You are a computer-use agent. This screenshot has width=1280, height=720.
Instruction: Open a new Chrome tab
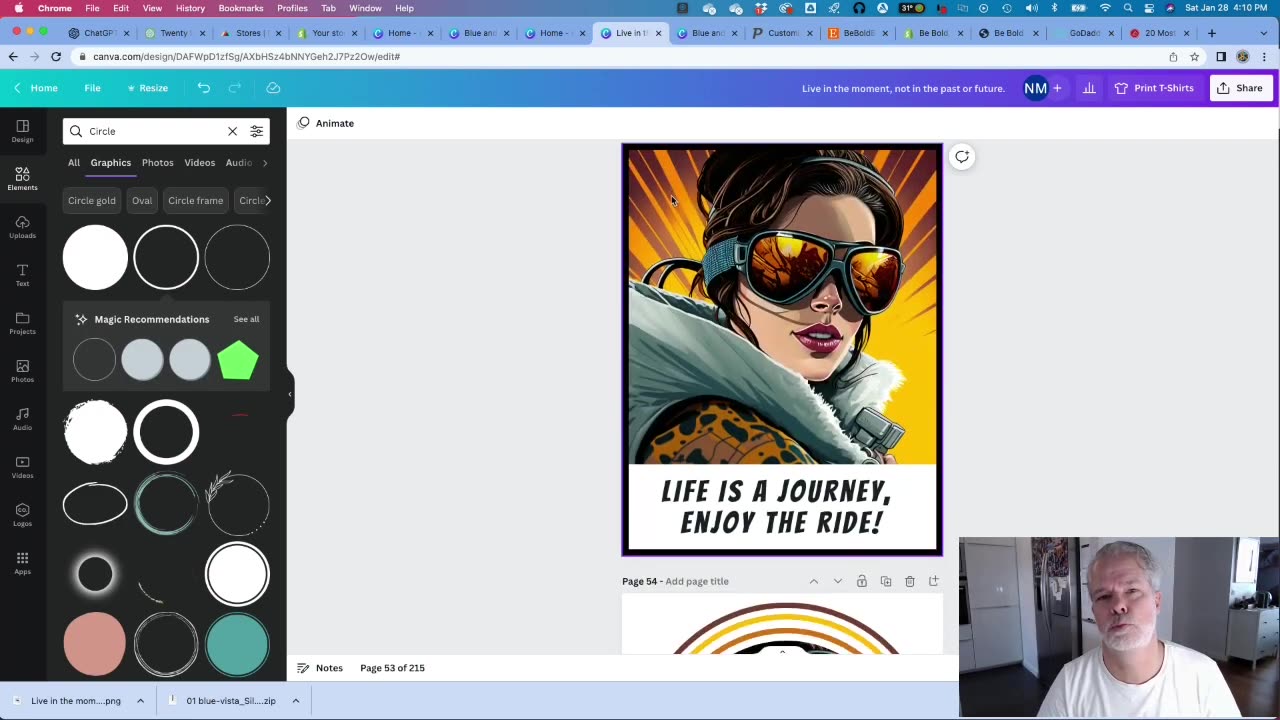(1212, 33)
